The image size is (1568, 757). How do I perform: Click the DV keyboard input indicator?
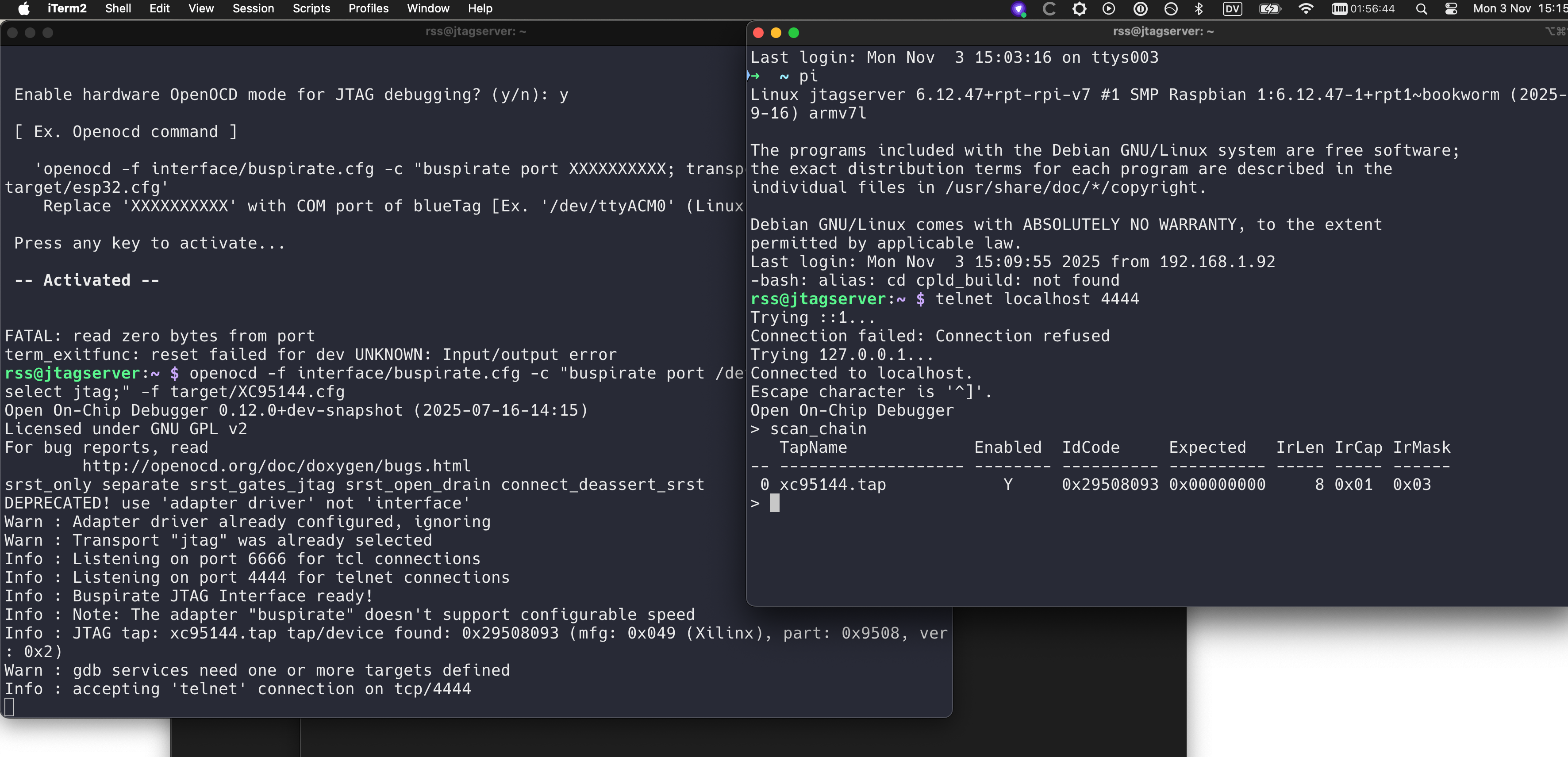pyautogui.click(x=1232, y=8)
